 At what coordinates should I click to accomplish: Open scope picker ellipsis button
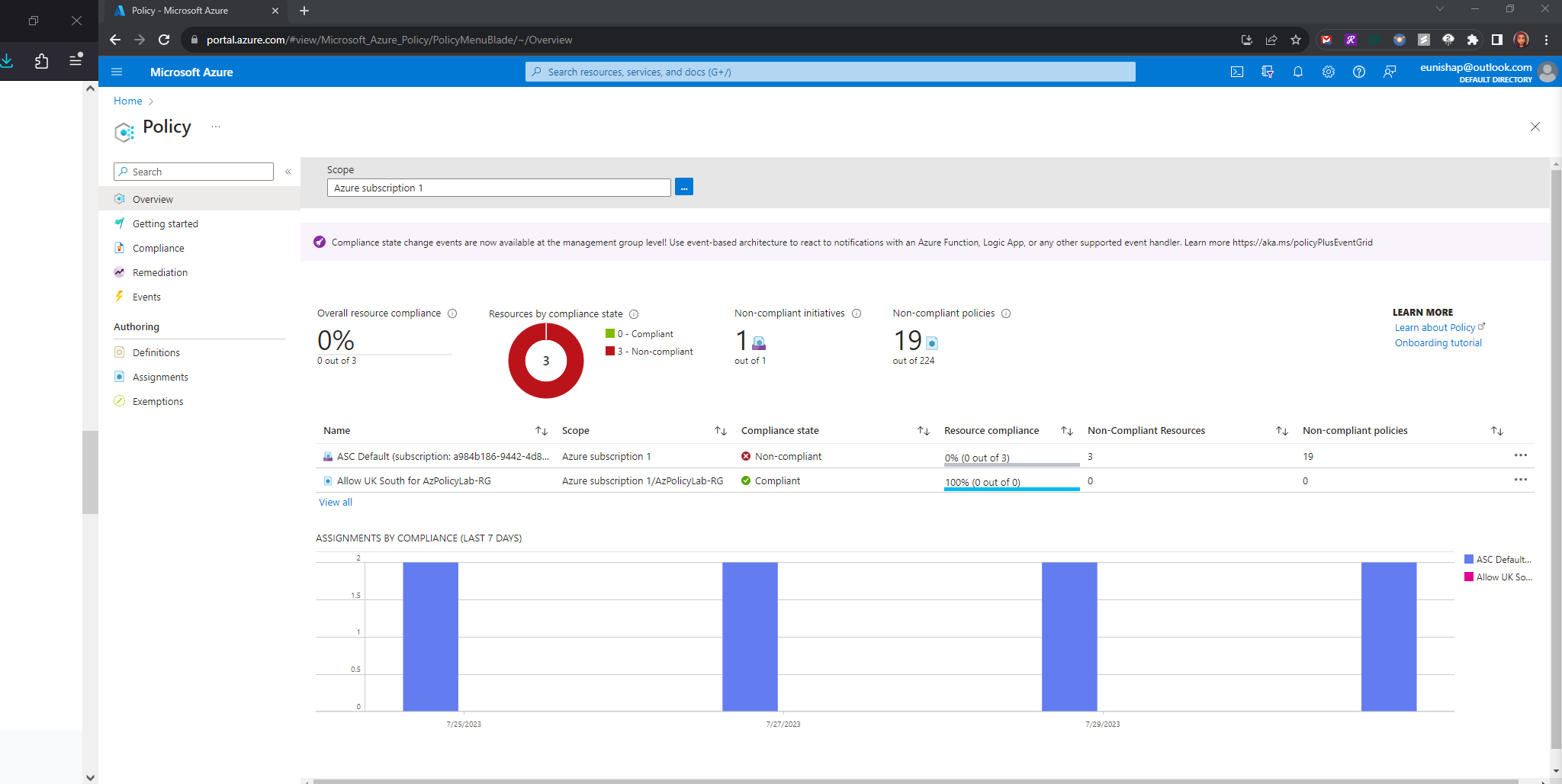(x=684, y=188)
